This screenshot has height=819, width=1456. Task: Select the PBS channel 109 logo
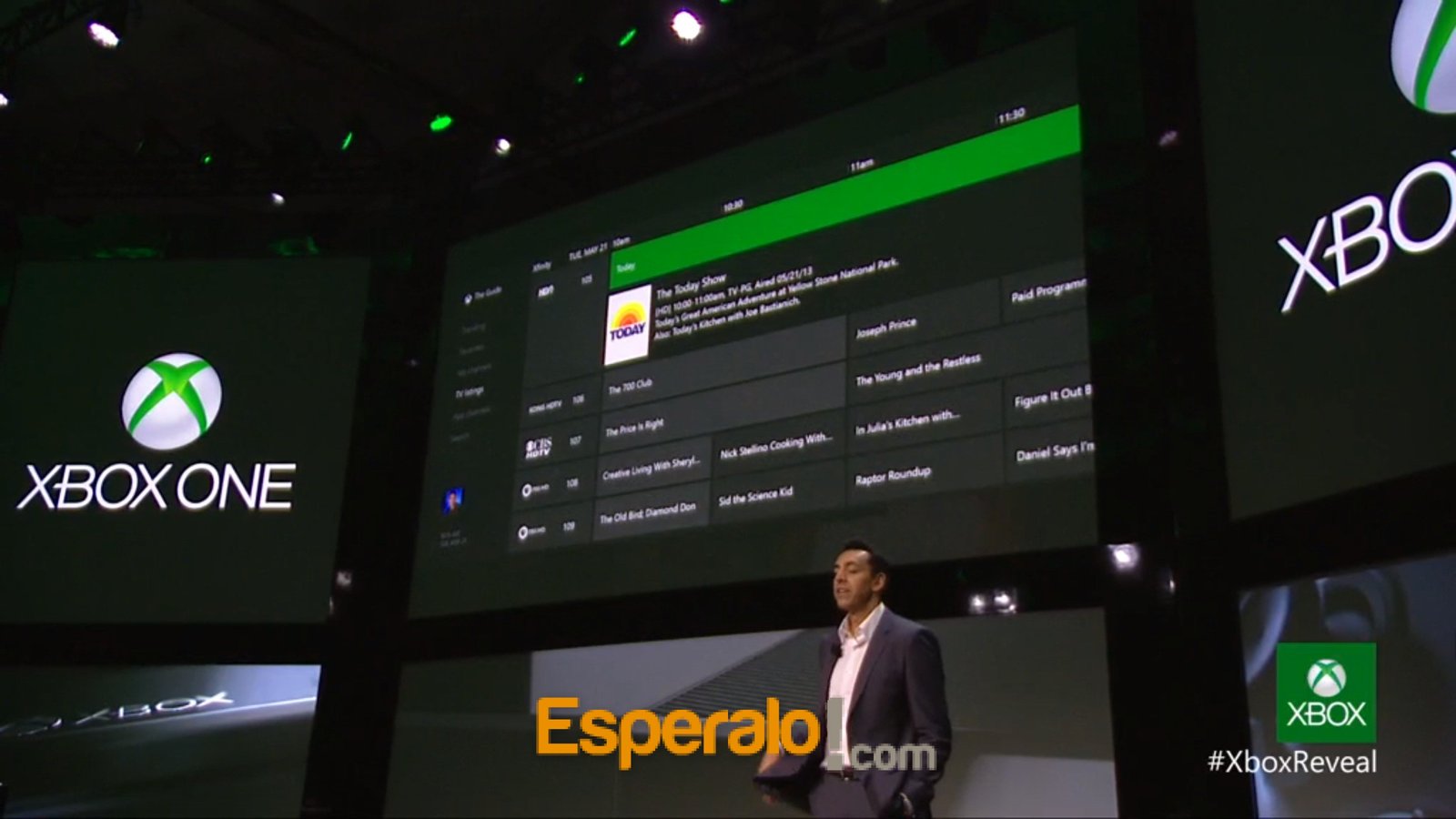(531, 531)
